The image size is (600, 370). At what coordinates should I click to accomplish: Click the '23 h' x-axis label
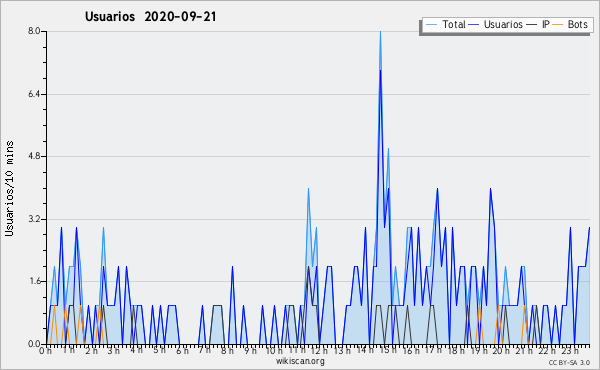[x=569, y=351]
